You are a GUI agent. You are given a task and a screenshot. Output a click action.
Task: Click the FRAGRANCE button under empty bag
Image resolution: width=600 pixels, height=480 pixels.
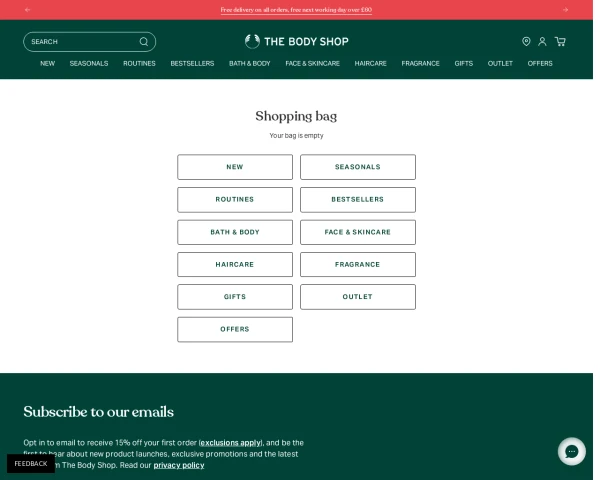(358, 264)
